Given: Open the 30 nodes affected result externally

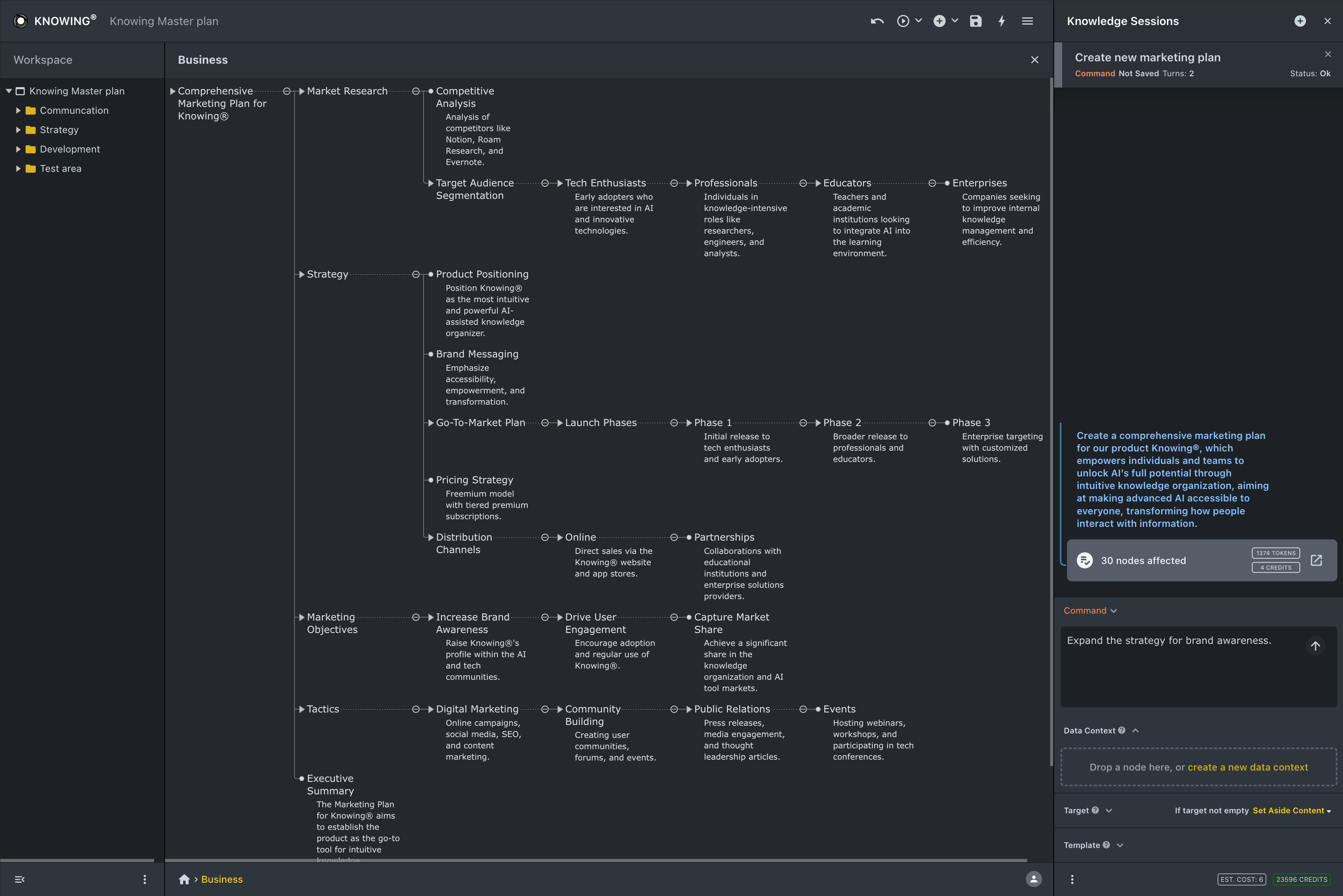Looking at the screenshot, I should coord(1316,560).
